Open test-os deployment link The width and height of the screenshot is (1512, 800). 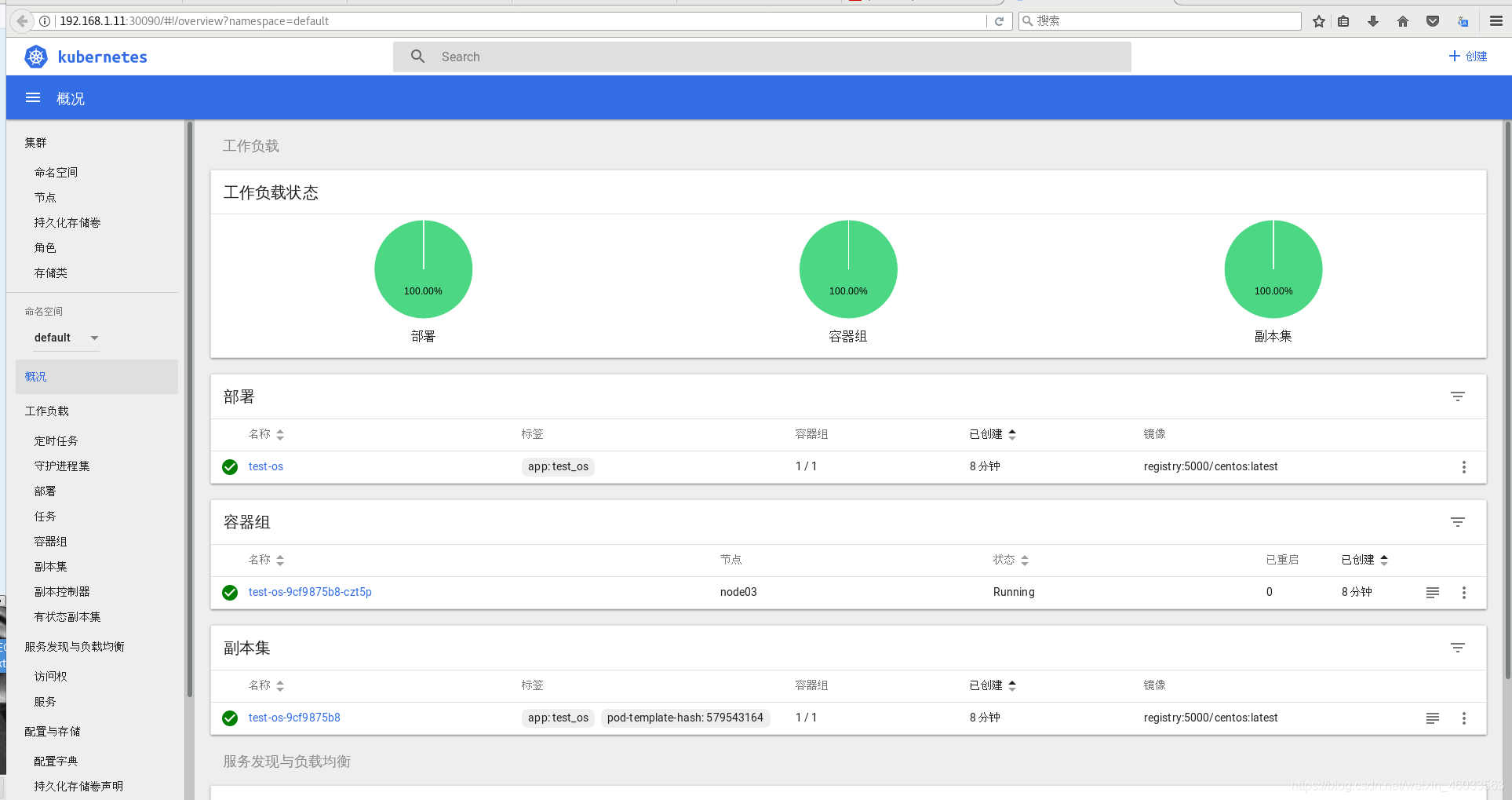[266, 466]
